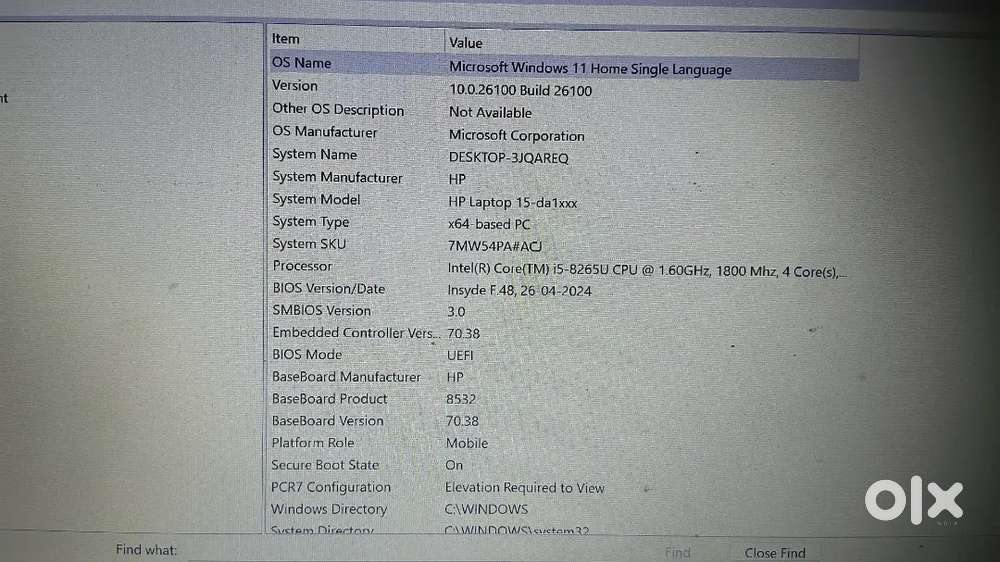Select the OS Name row
This screenshot has height=562, width=1000.
pyautogui.click(x=302, y=63)
